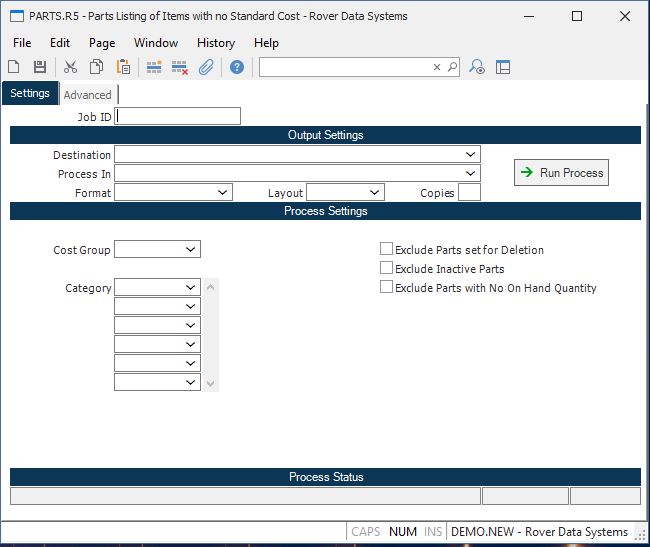This screenshot has width=650, height=547.
Task: Open the Cost Group dropdown
Action: [190, 250]
